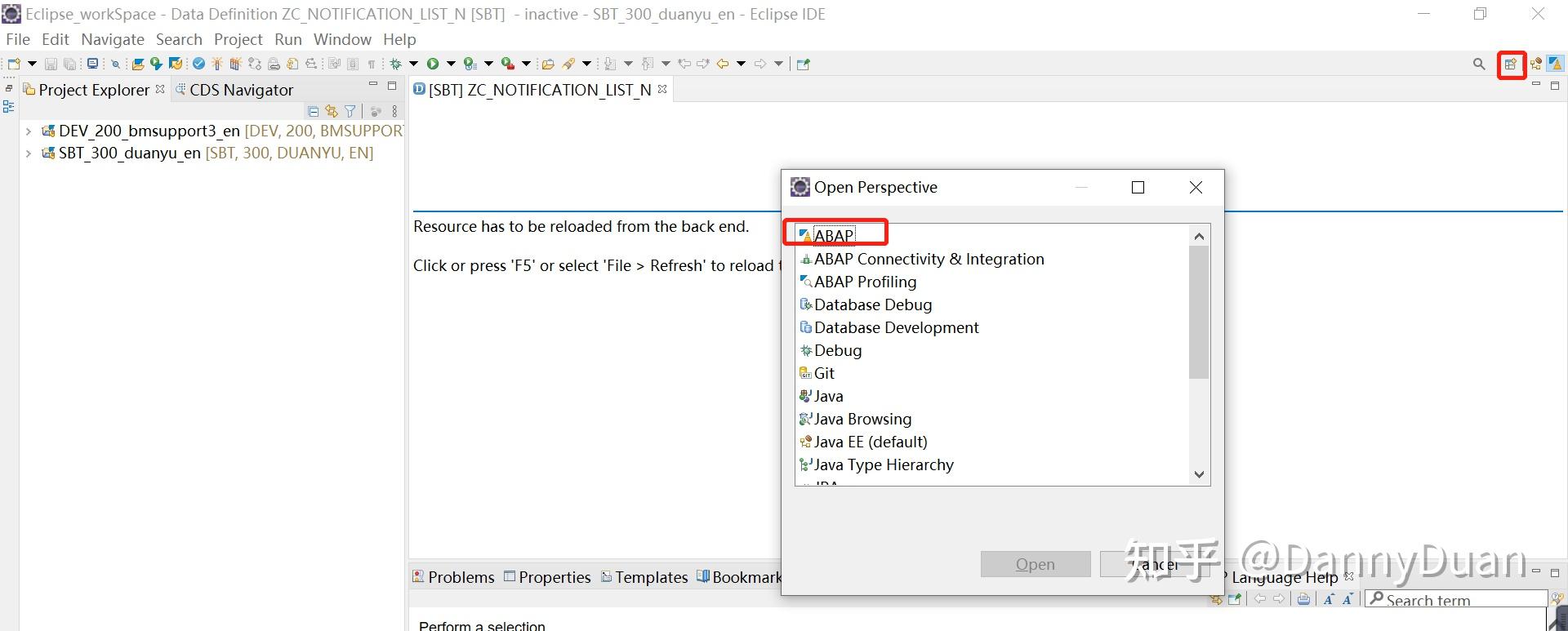Click the Open Perspective toolbar icon

pyautogui.click(x=1511, y=64)
